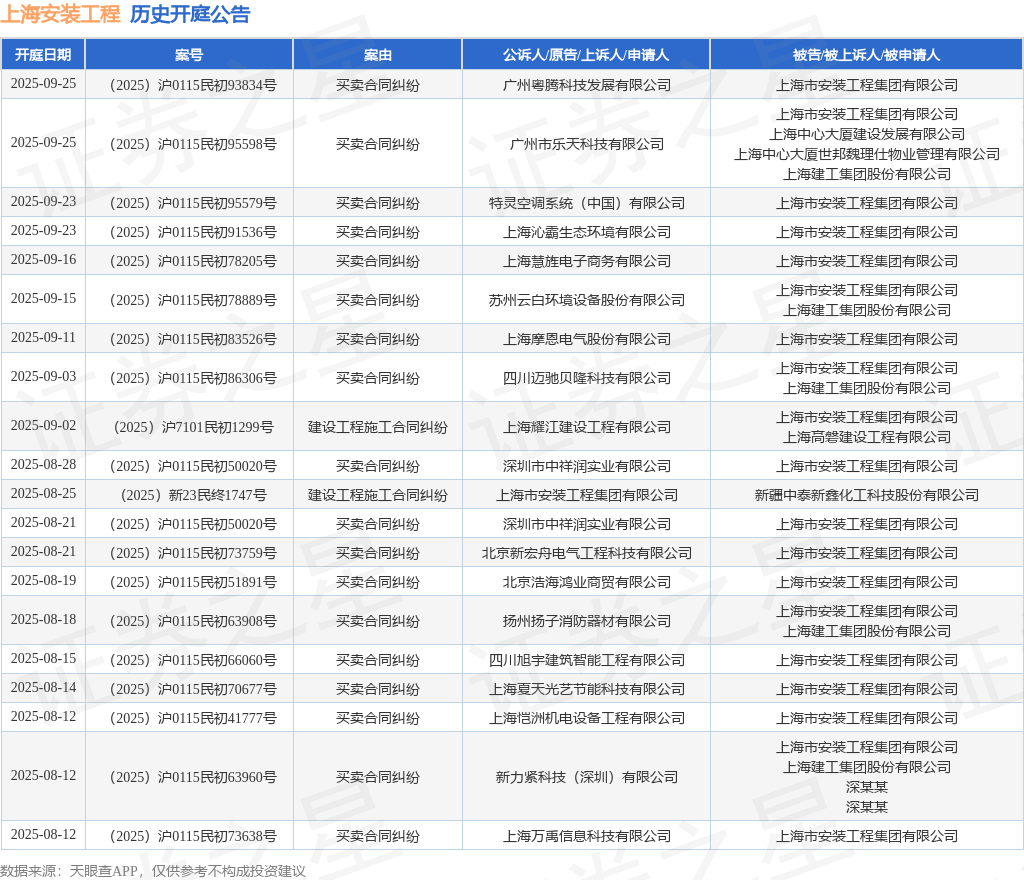Click the data source note 天眼查APP

click(103, 871)
